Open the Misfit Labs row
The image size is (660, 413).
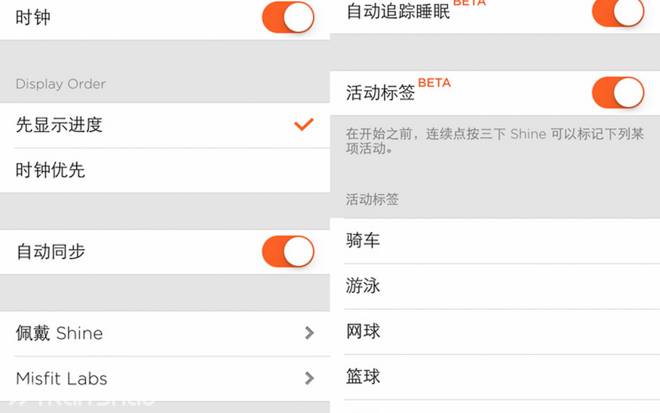tap(62, 378)
